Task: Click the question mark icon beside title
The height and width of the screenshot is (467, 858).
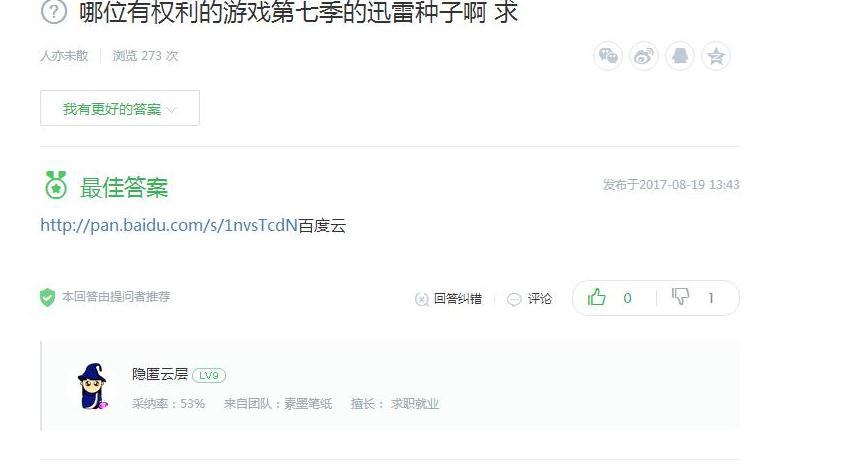Action: [54, 11]
